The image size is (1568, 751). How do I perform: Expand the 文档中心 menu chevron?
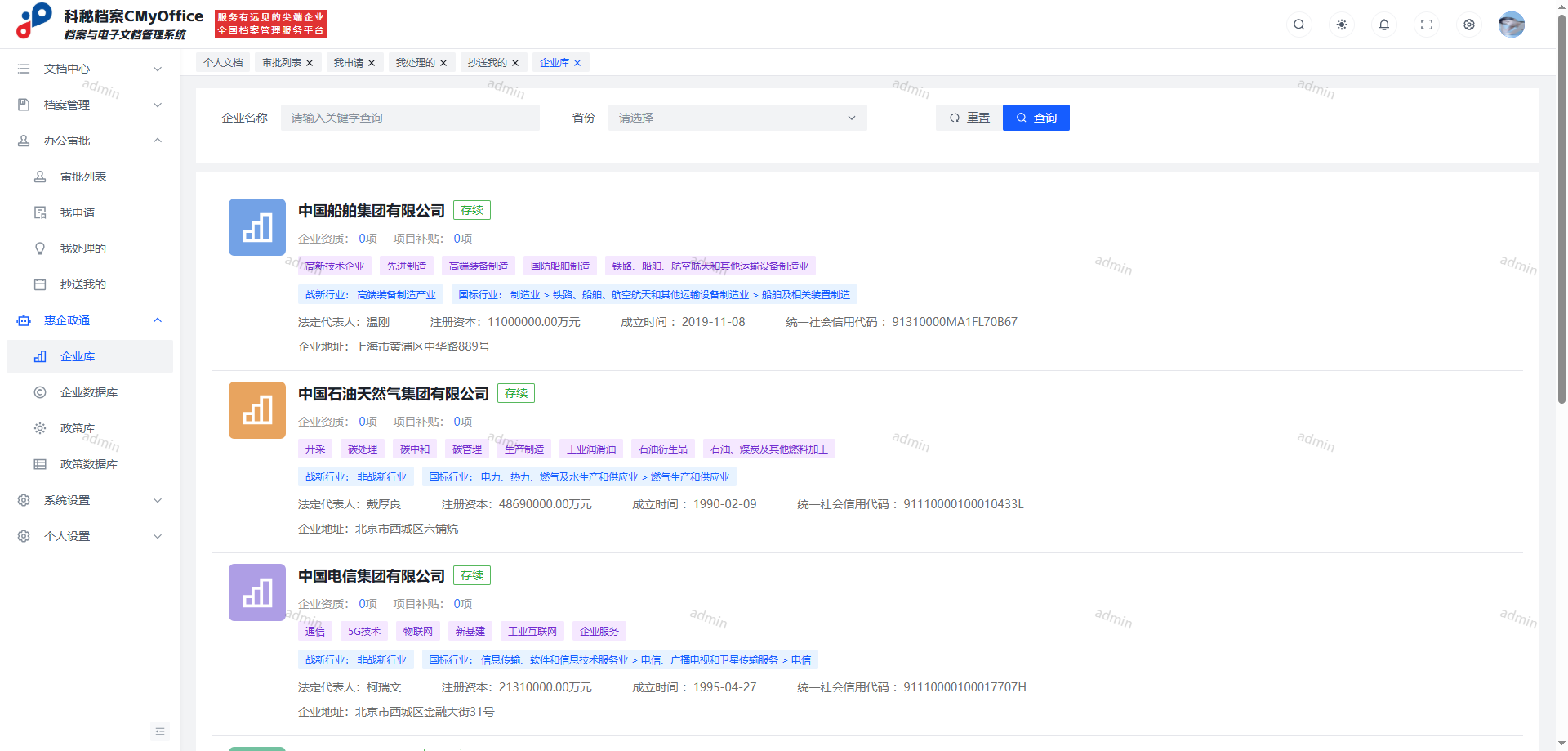tap(158, 69)
